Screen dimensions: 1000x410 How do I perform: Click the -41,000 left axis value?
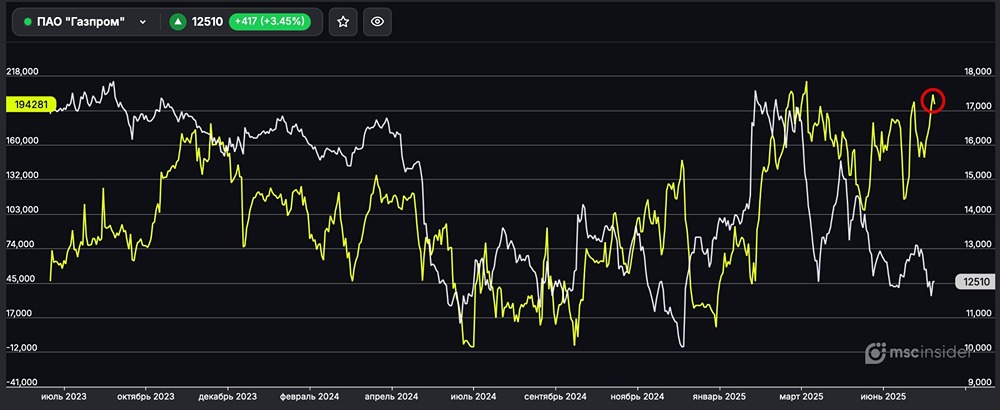click(22, 383)
